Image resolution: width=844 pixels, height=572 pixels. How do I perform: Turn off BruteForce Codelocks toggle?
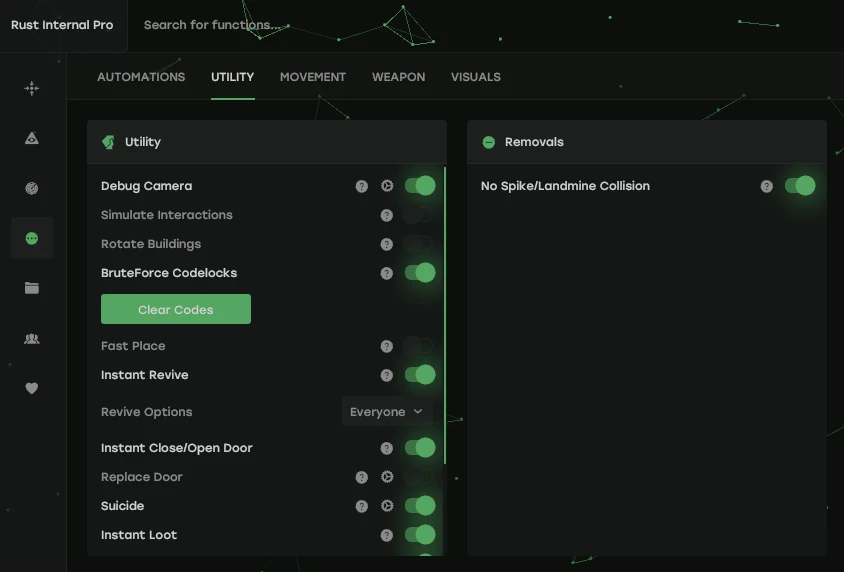coord(420,273)
